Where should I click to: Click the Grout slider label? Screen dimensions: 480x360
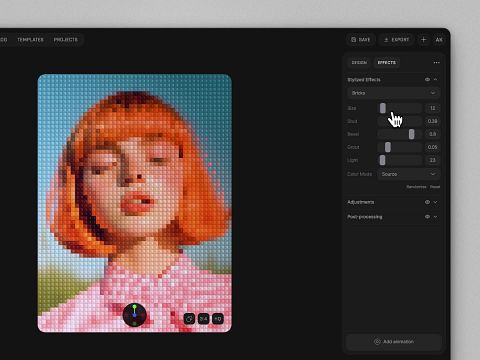[353, 147]
